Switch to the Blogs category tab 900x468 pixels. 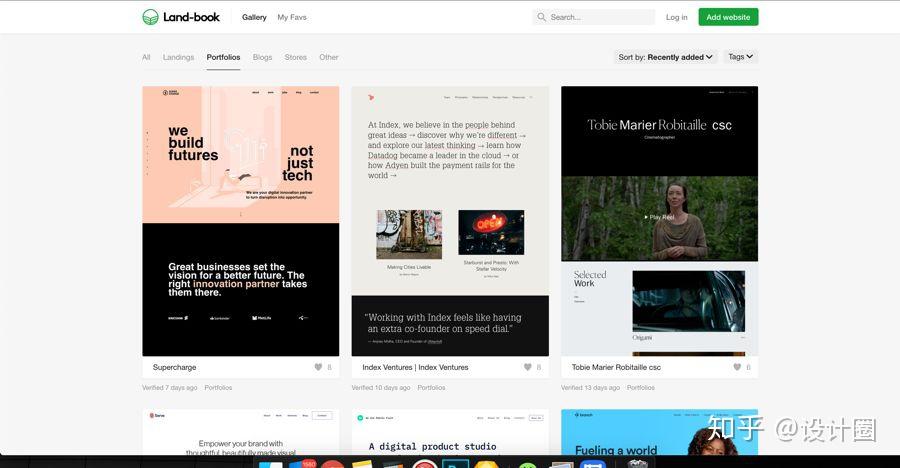[262, 57]
